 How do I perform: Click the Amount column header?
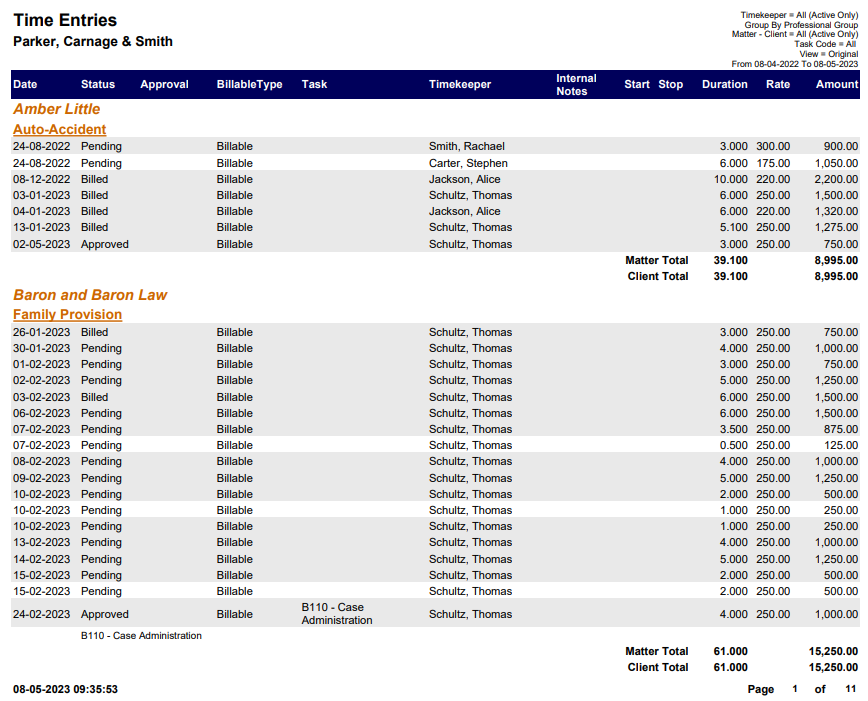(x=837, y=84)
